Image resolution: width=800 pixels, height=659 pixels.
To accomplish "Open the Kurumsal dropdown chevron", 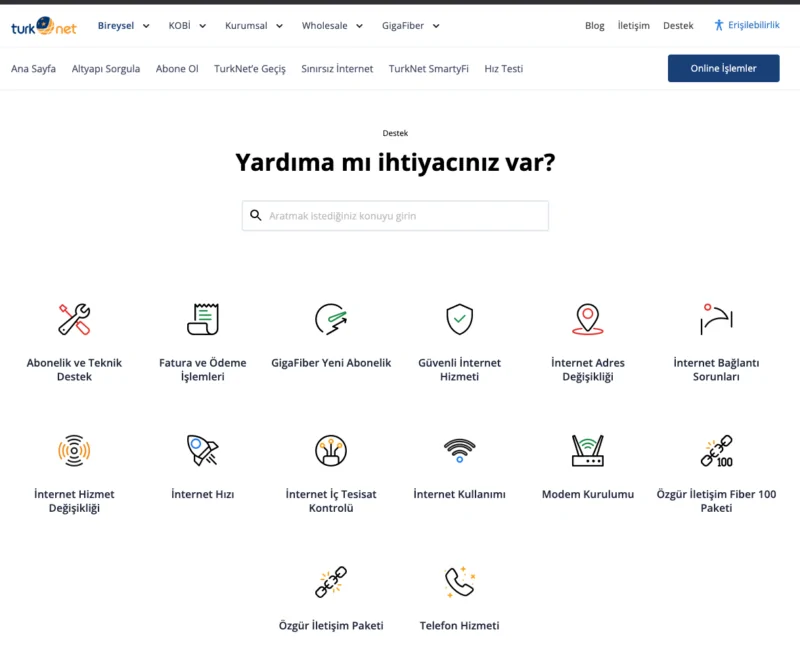I will [280, 26].
